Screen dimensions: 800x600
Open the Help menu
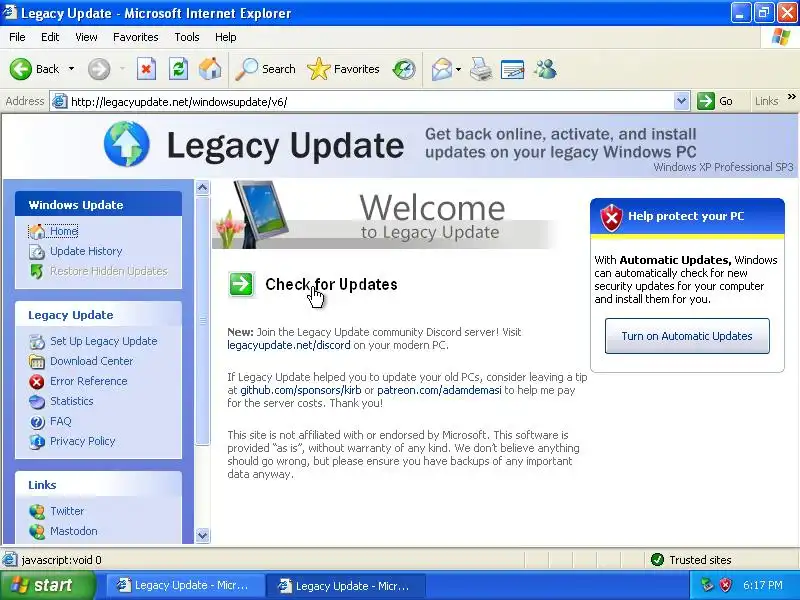[226, 37]
